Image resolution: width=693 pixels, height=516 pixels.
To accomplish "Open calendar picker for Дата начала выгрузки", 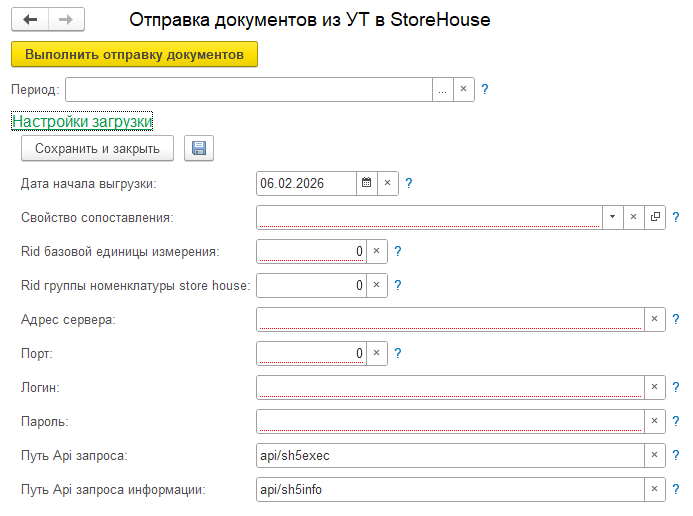I will pos(366,183).
